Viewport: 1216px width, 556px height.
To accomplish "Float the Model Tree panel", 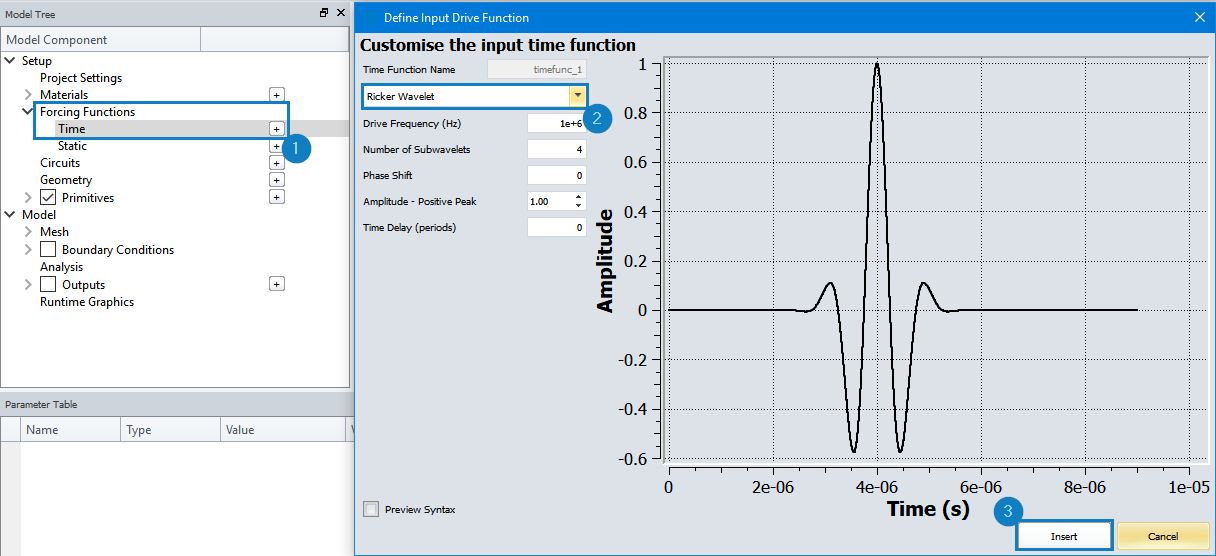I will (x=324, y=13).
